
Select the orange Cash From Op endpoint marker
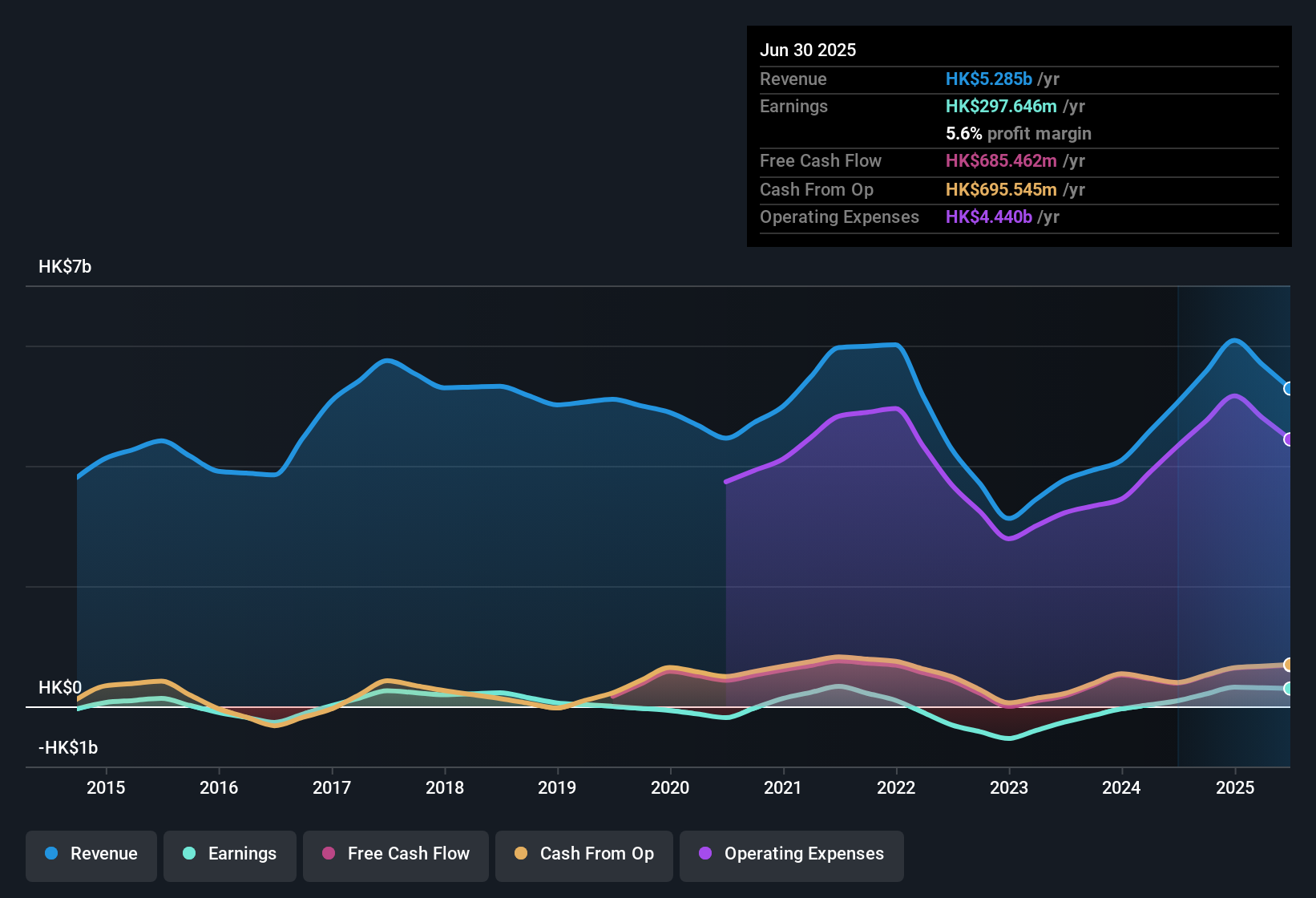tap(1288, 665)
